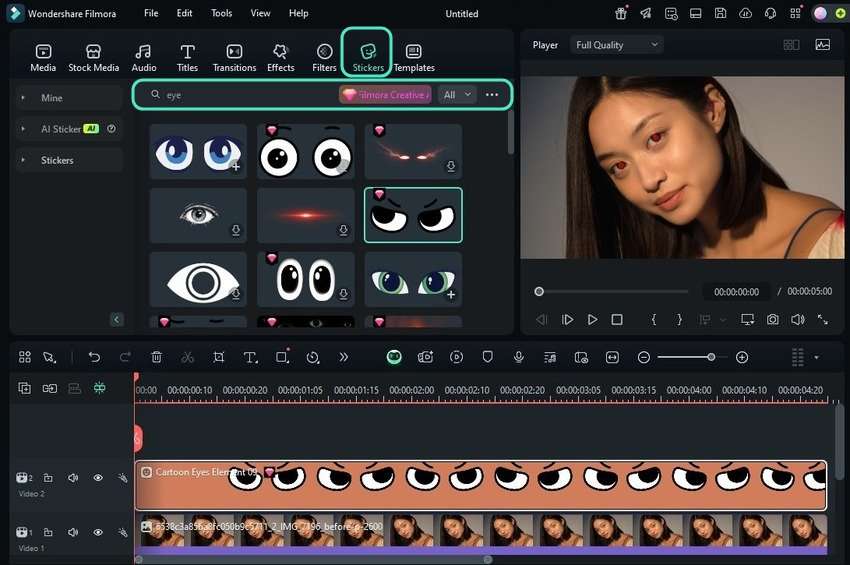Click the player compare view icon
The height and width of the screenshot is (565, 850).
[x=791, y=45]
